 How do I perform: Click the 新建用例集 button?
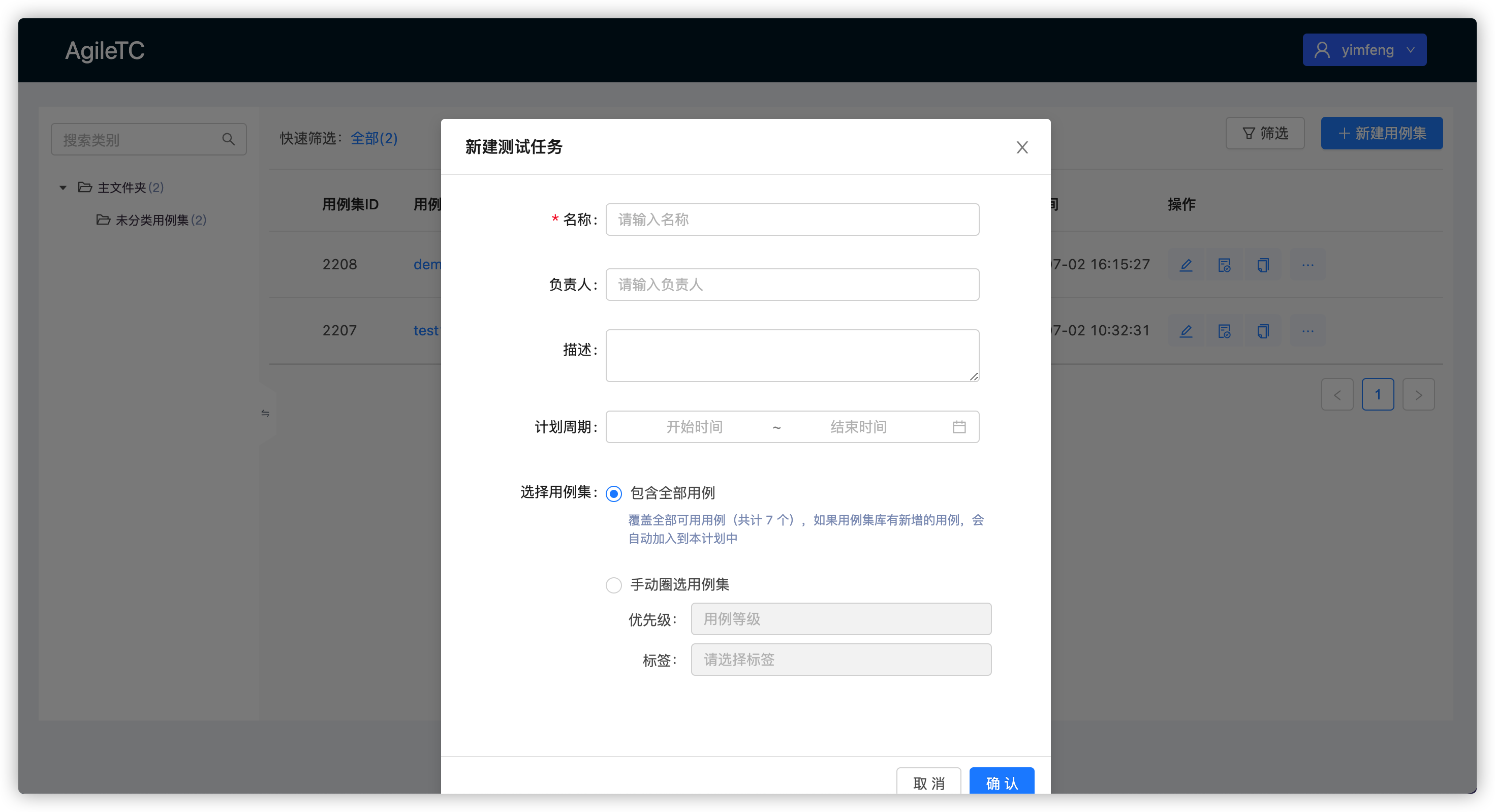coord(1382,134)
